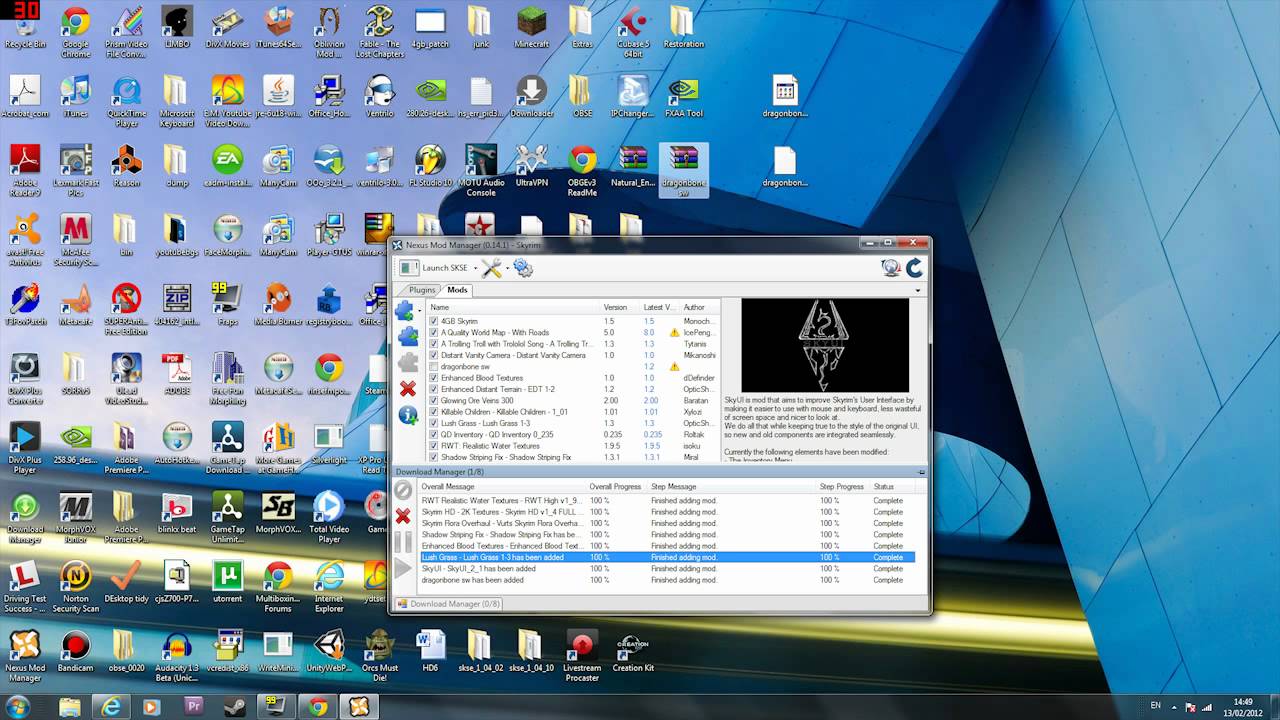The height and width of the screenshot is (720, 1280).
Task: Select the Mods tab
Action: click(457, 290)
